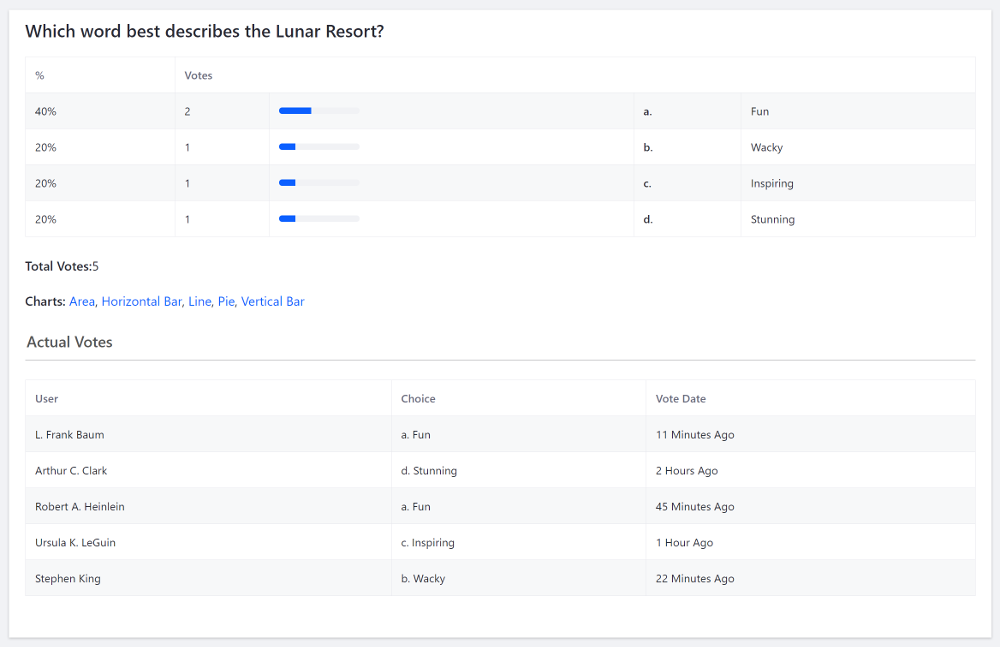Click the % column header
The image size is (1000, 647).
40,75
